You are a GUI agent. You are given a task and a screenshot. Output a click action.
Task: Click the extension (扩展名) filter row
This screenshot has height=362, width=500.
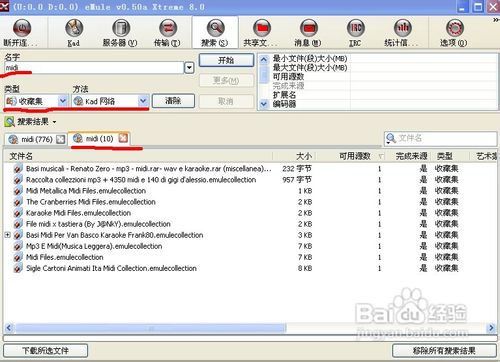383,95
